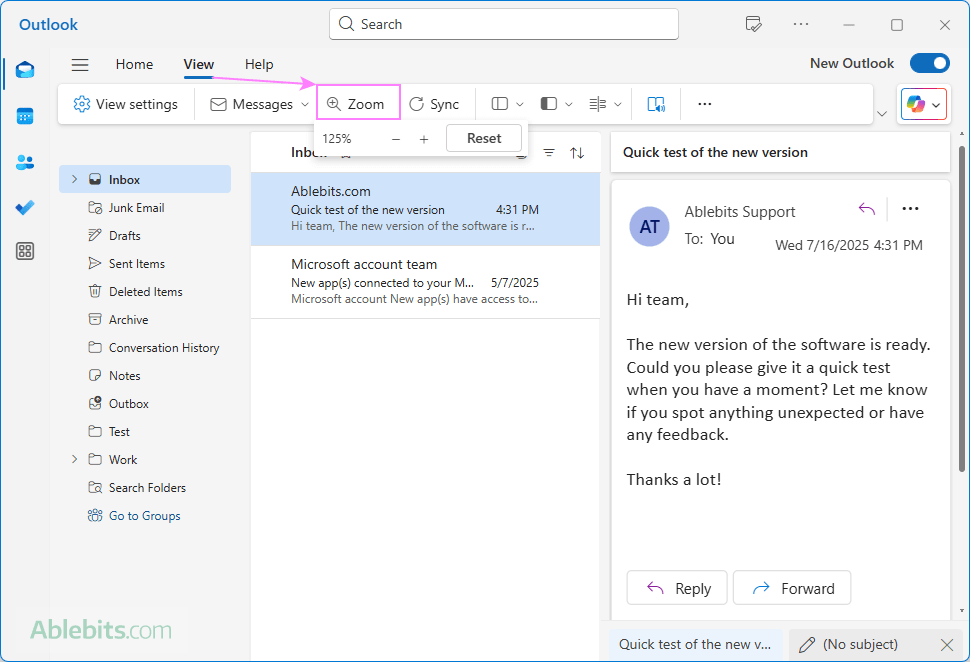
Task: Expand the Work folder chevron
Action: (x=74, y=459)
